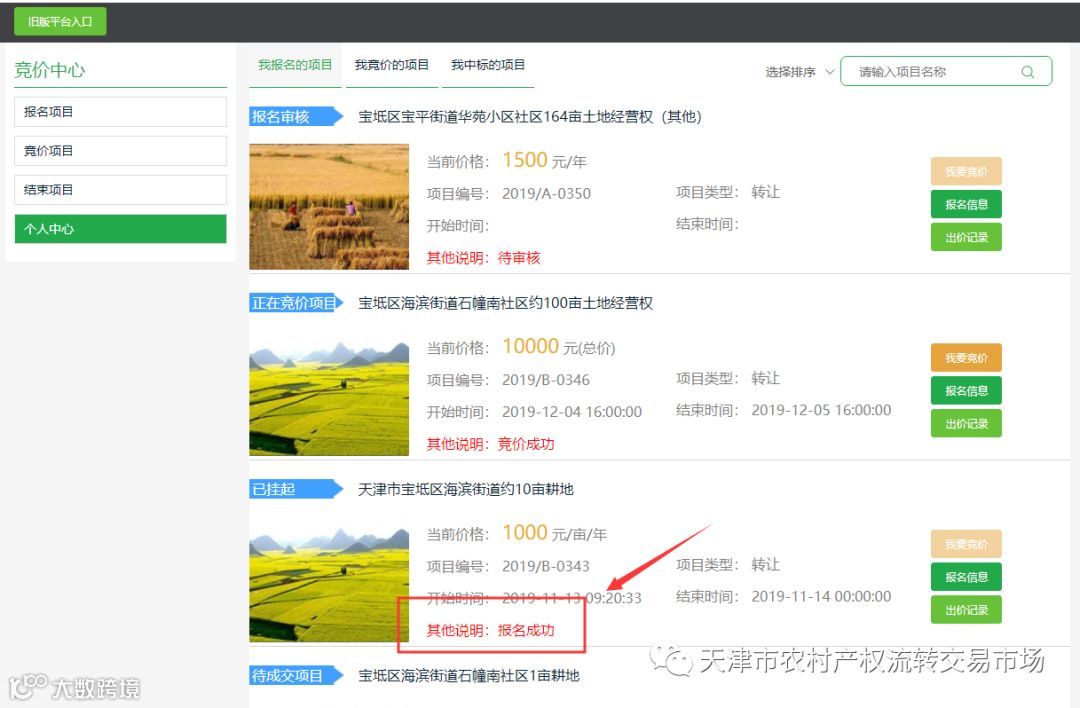The image size is (1080, 708).
Task: Click the 待成交项目 status tag
Action: 295,676
